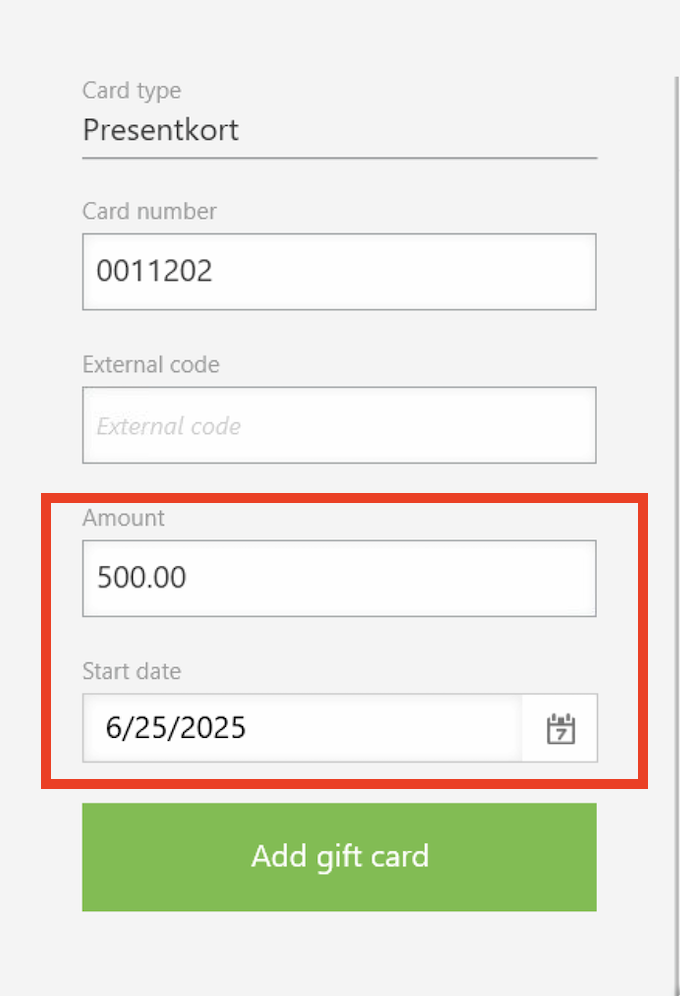Click the 500.00 amount value
The height and width of the screenshot is (996, 680).
click(x=142, y=577)
